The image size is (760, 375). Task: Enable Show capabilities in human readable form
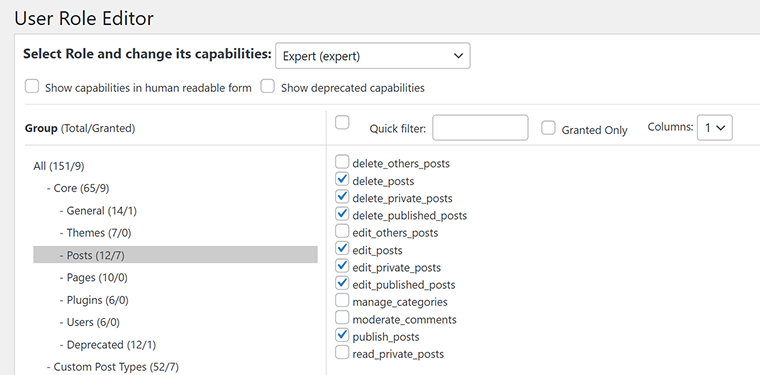click(32, 87)
